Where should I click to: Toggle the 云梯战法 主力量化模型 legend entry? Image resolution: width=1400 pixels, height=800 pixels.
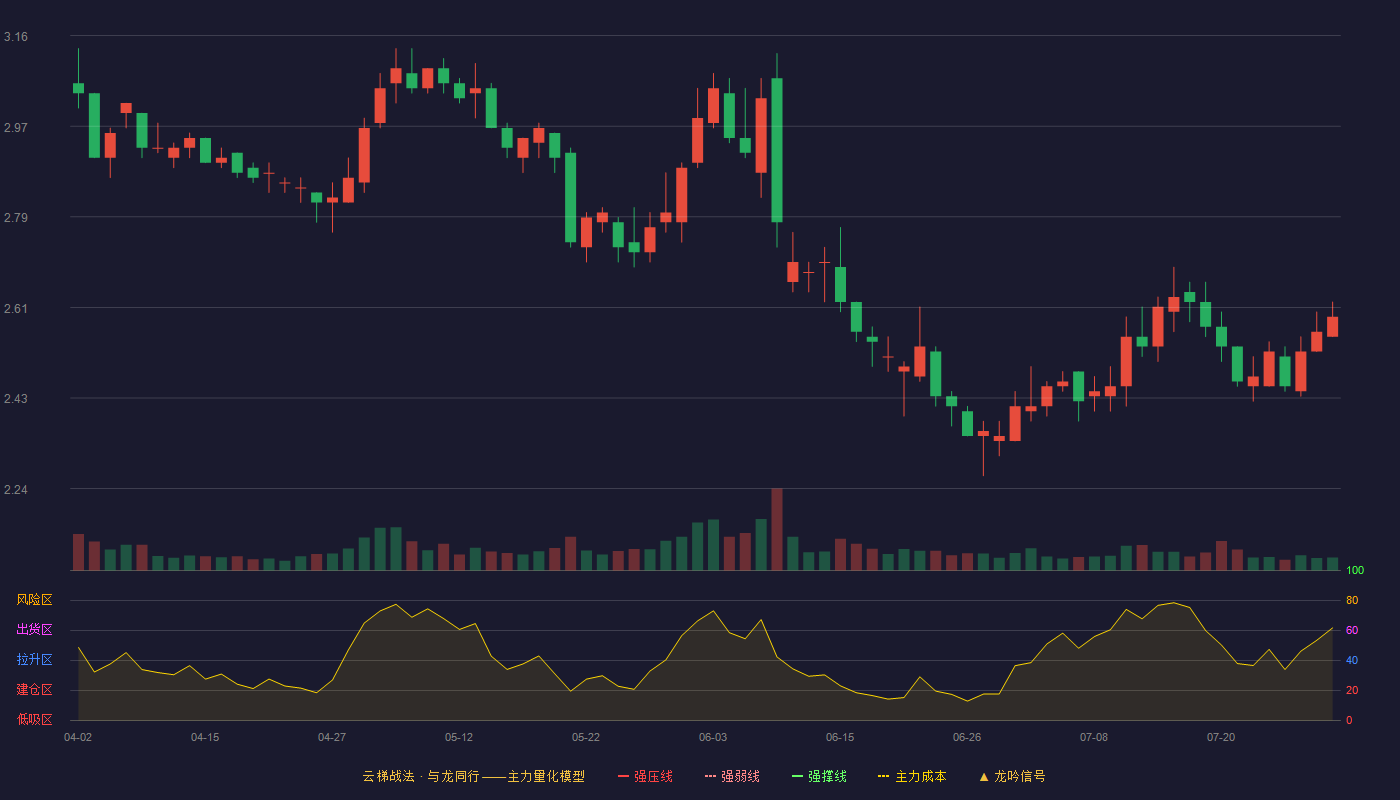point(473,776)
